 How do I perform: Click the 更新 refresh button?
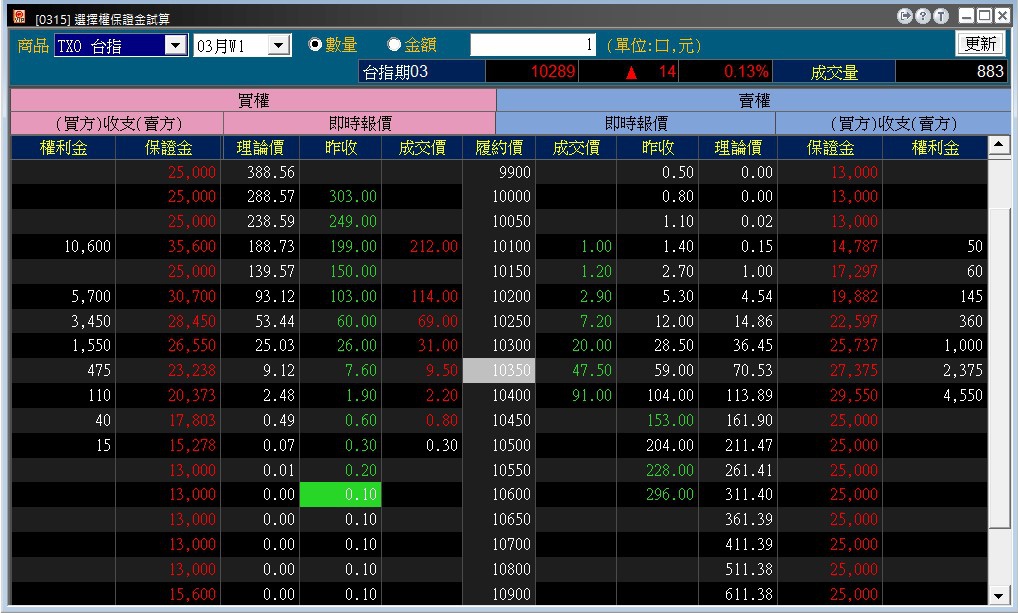(980, 44)
